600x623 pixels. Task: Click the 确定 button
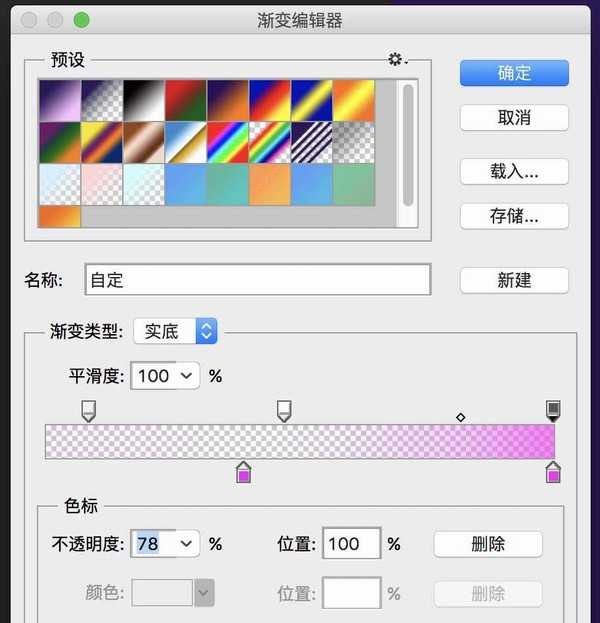pyautogui.click(x=514, y=73)
